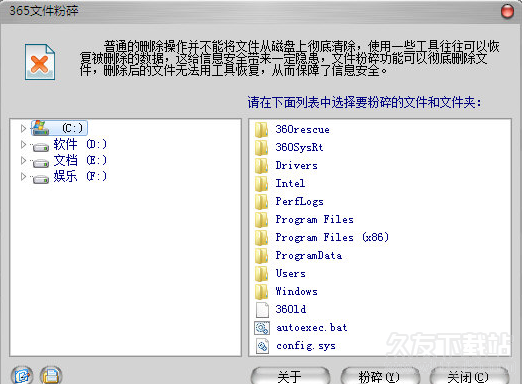The width and height of the screenshot is (522, 384).
Task: Select the 360rescue folder icon
Action: [x=261, y=130]
